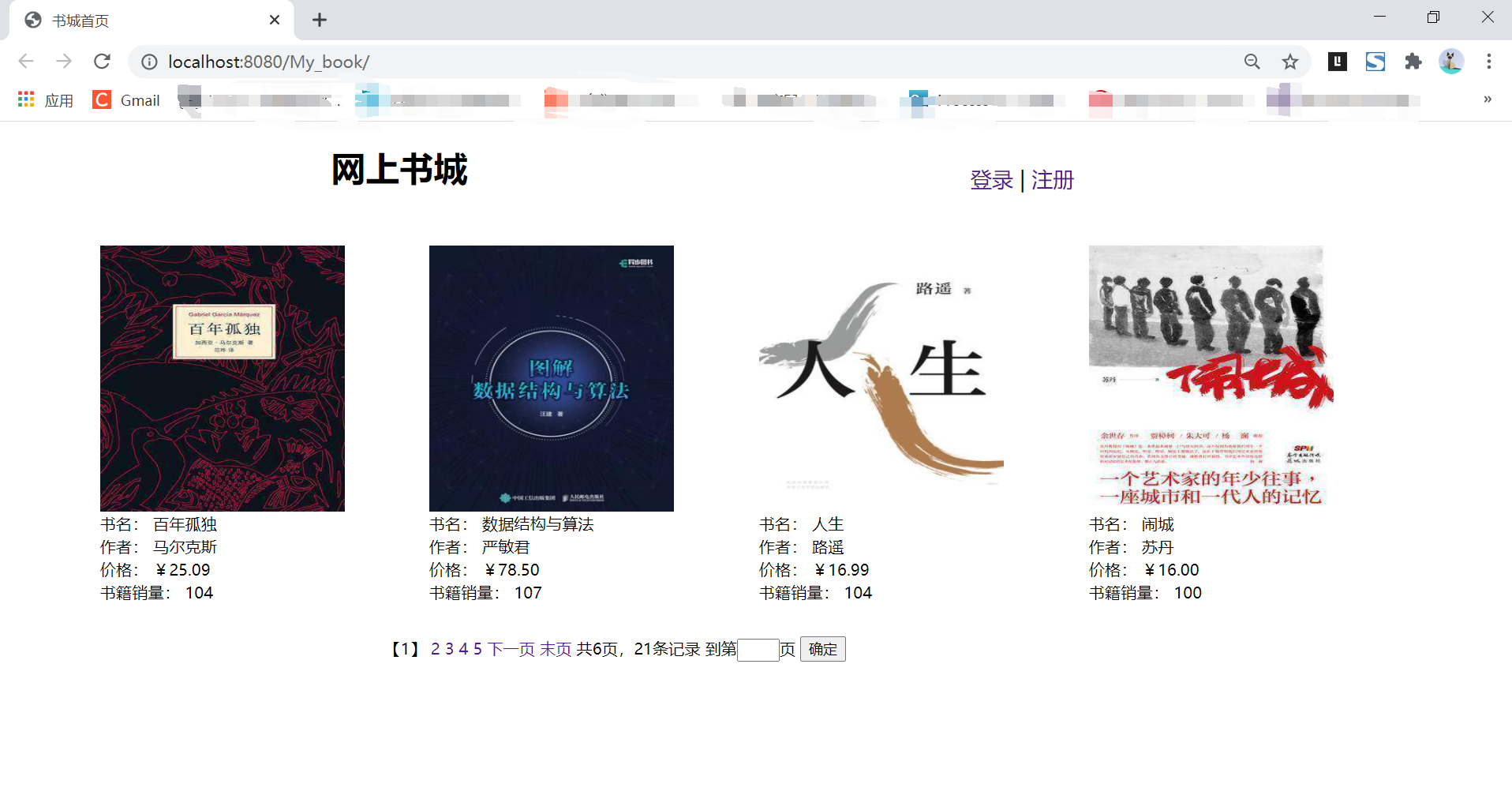Click the browser back arrow

point(26,62)
